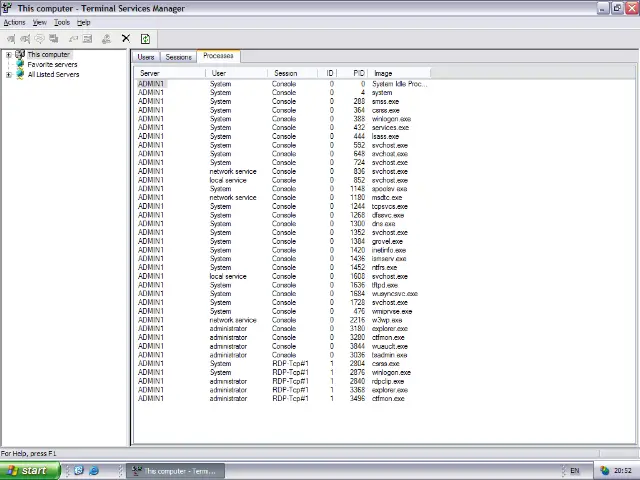Sort by the Session column header
The height and width of the screenshot is (480, 640).
click(293, 73)
